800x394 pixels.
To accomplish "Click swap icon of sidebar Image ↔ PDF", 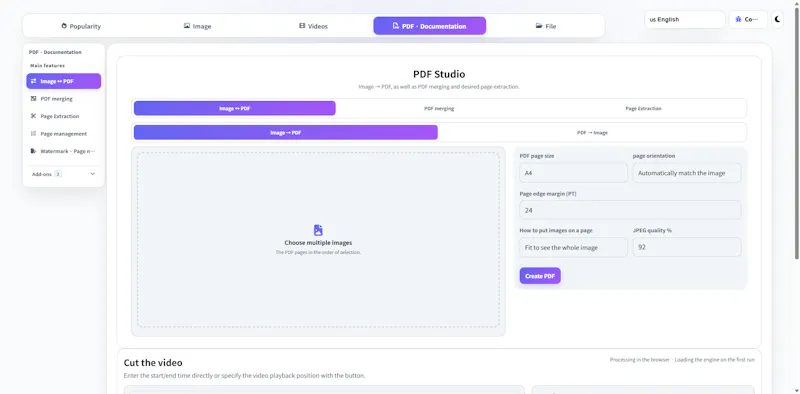I will [x=34, y=81].
